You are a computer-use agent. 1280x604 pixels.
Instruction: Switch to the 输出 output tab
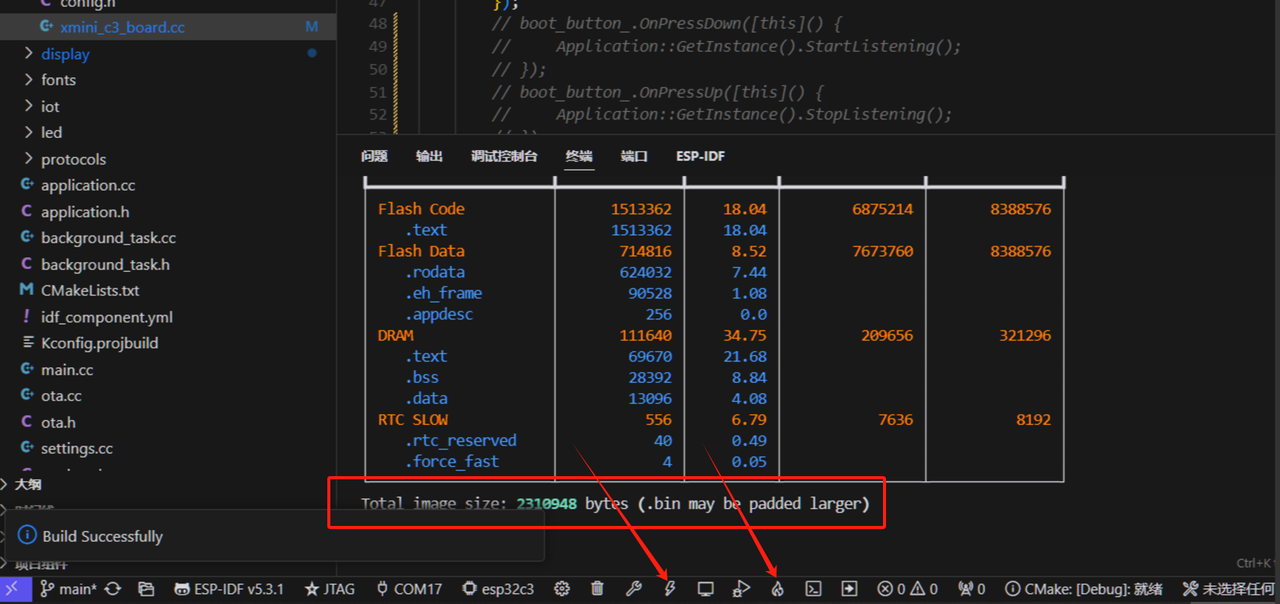click(x=429, y=156)
